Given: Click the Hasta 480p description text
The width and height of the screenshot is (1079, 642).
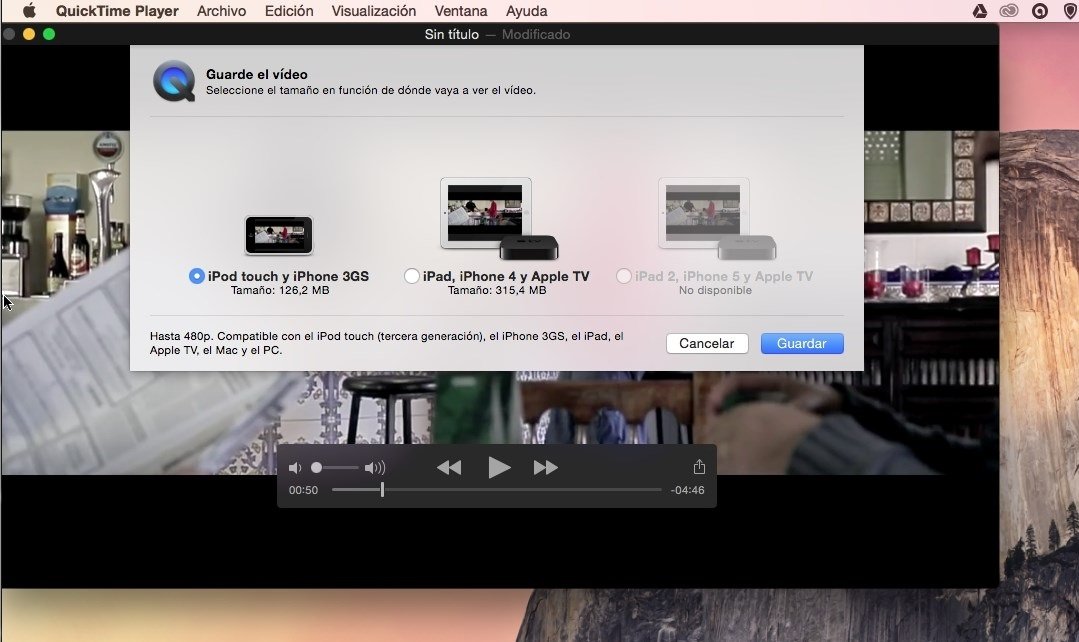Looking at the screenshot, I should pyautogui.click(x=387, y=343).
